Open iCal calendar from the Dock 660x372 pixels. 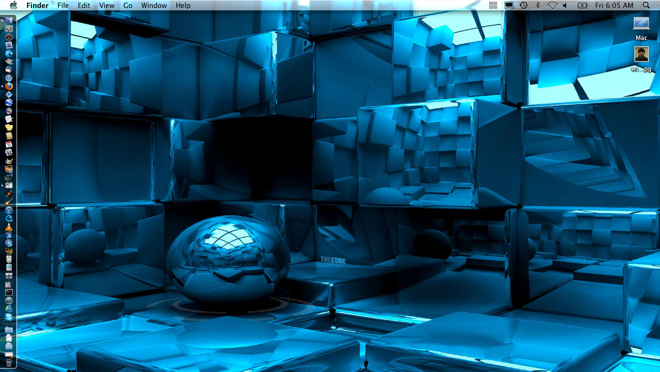point(9,144)
